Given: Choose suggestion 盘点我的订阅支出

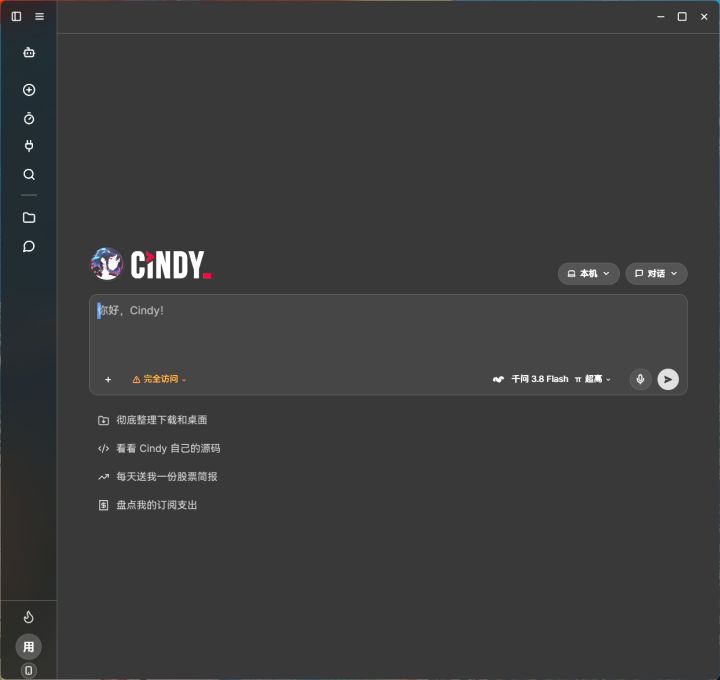Looking at the screenshot, I should pos(147,506).
